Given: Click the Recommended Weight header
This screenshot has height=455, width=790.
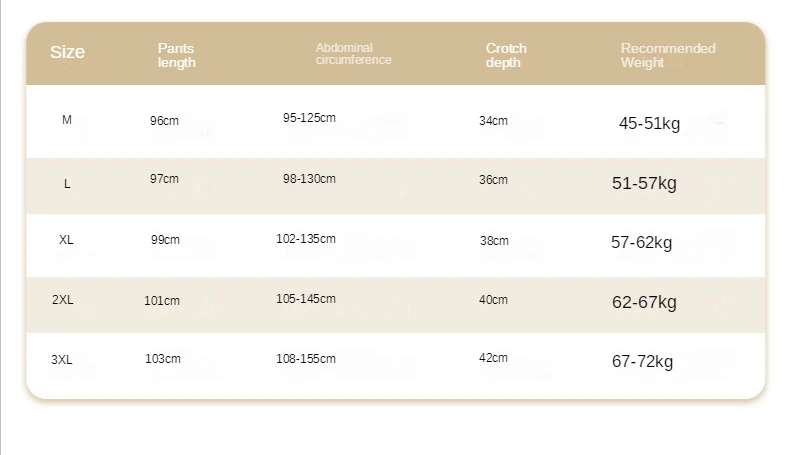Looking at the screenshot, I should pyautogui.click(x=668, y=55).
